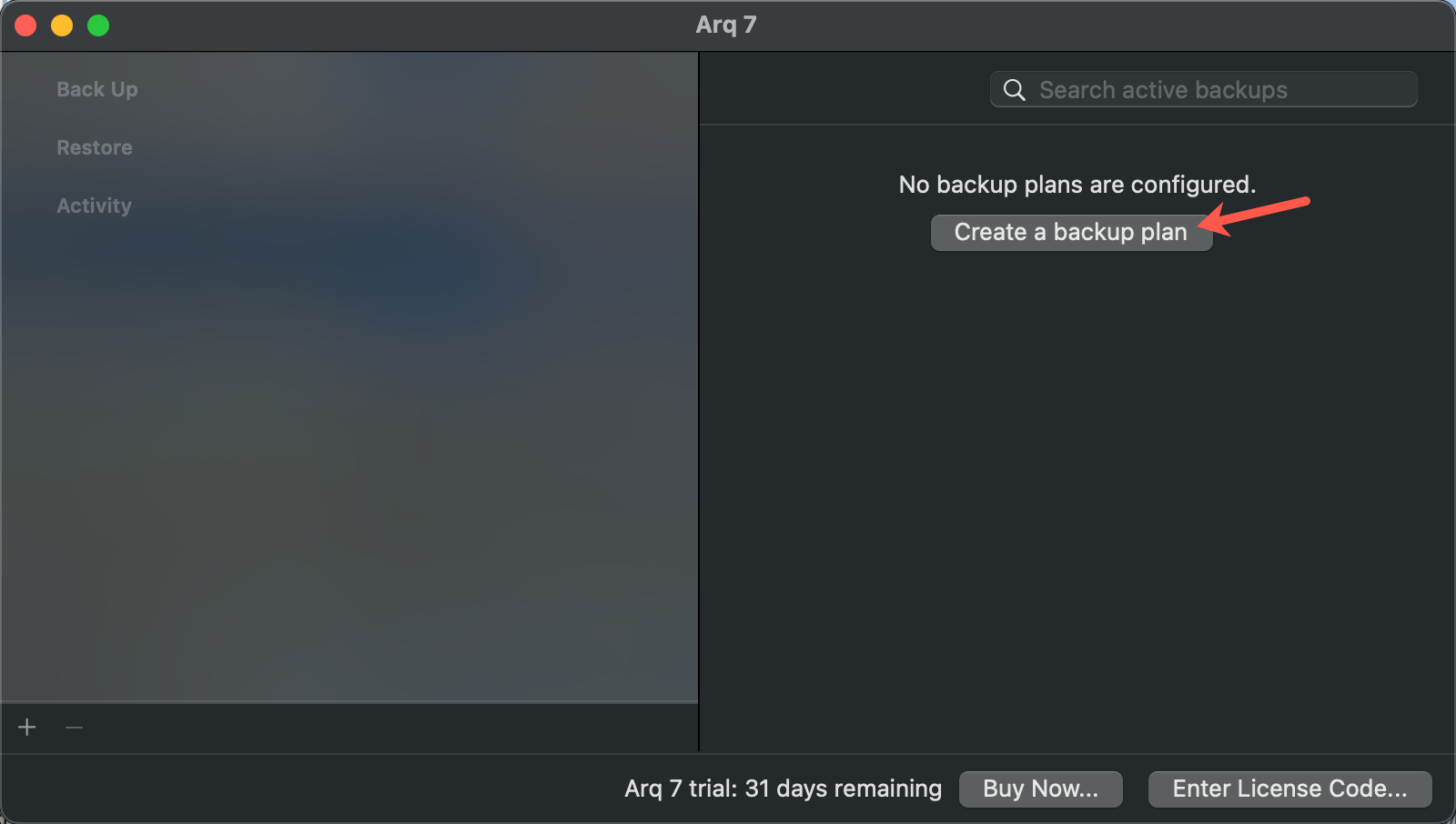Click the Arq 7 window title
Image resolution: width=1456 pixels, height=824 pixels.
(x=726, y=25)
